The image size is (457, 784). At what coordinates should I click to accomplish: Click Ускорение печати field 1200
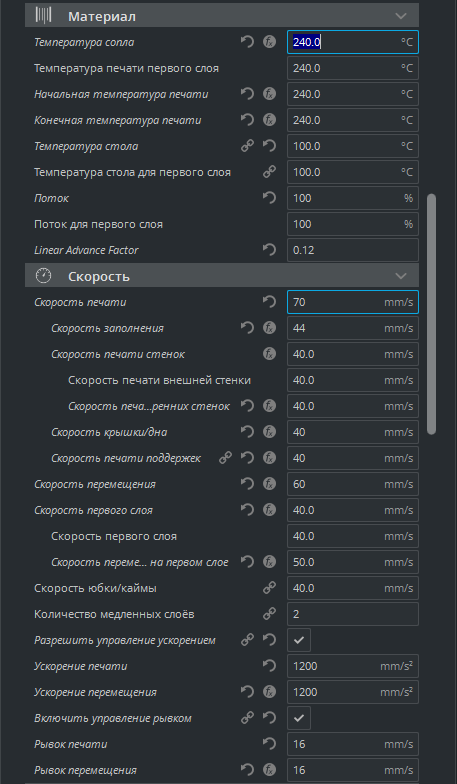click(353, 666)
